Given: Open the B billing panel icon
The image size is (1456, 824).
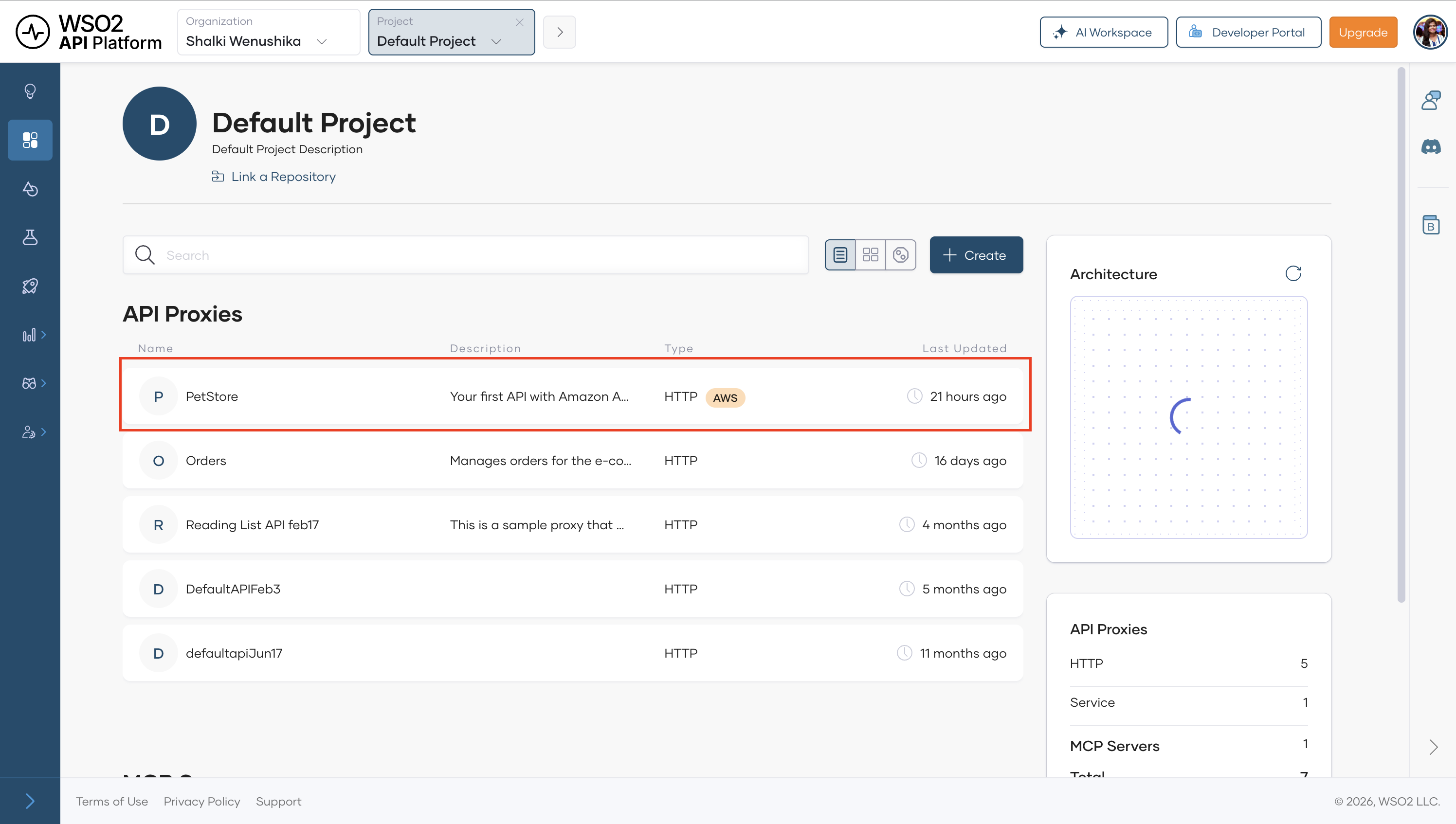Looking at the screenshot, I should click(1431, 225).
